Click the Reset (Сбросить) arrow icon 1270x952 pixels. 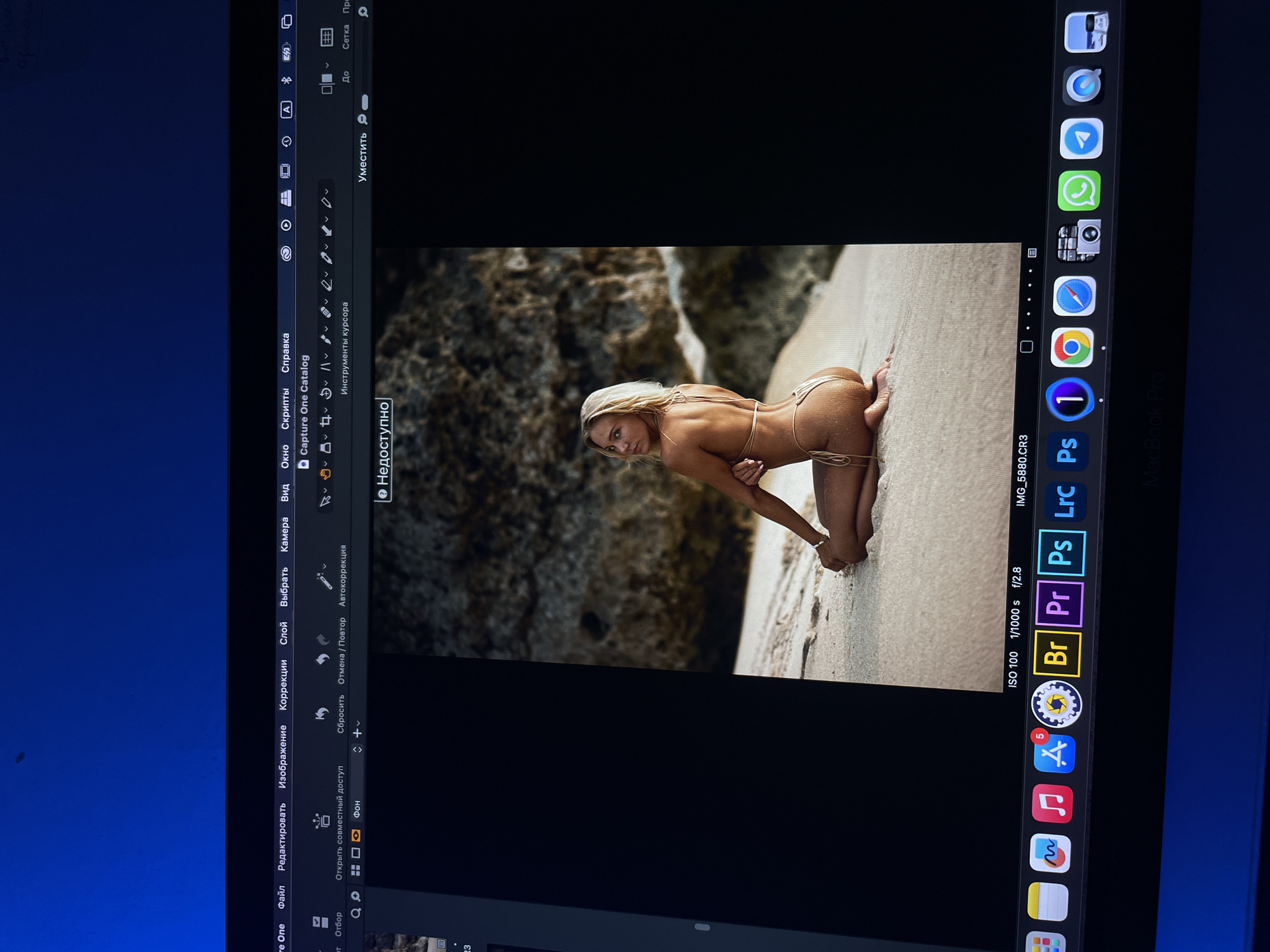pos(323,714)
